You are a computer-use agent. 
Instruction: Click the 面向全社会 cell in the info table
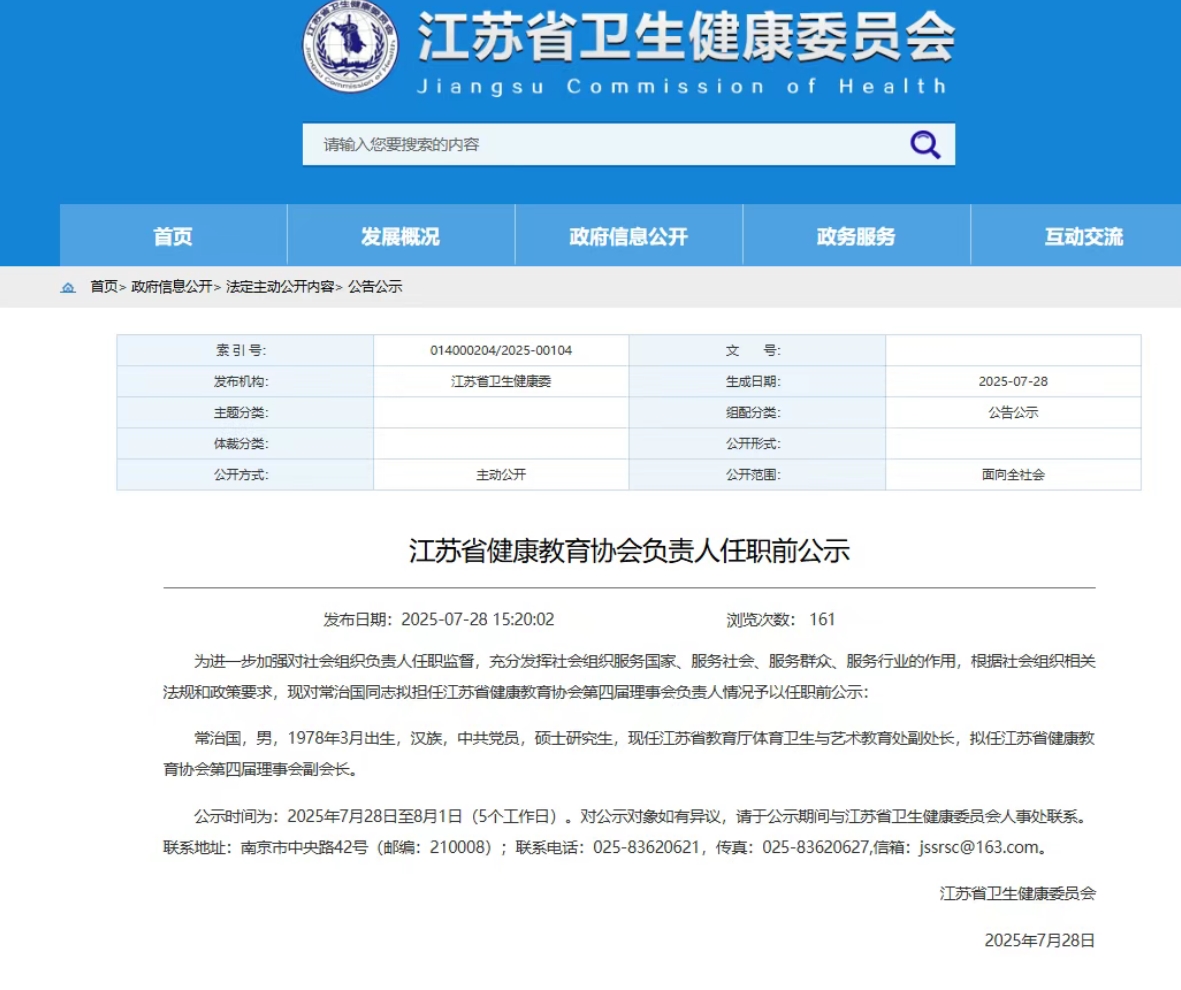[1012, 475]
